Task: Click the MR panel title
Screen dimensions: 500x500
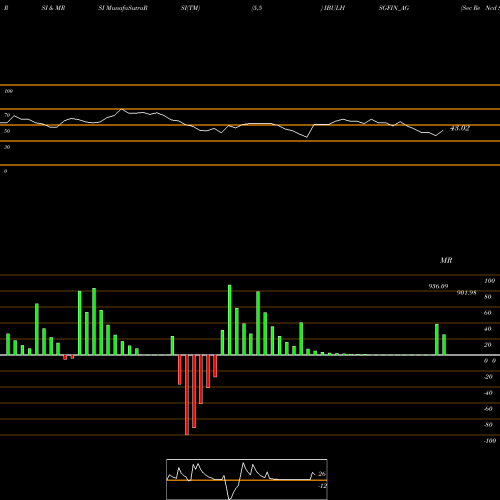Action: coord(446,260)
